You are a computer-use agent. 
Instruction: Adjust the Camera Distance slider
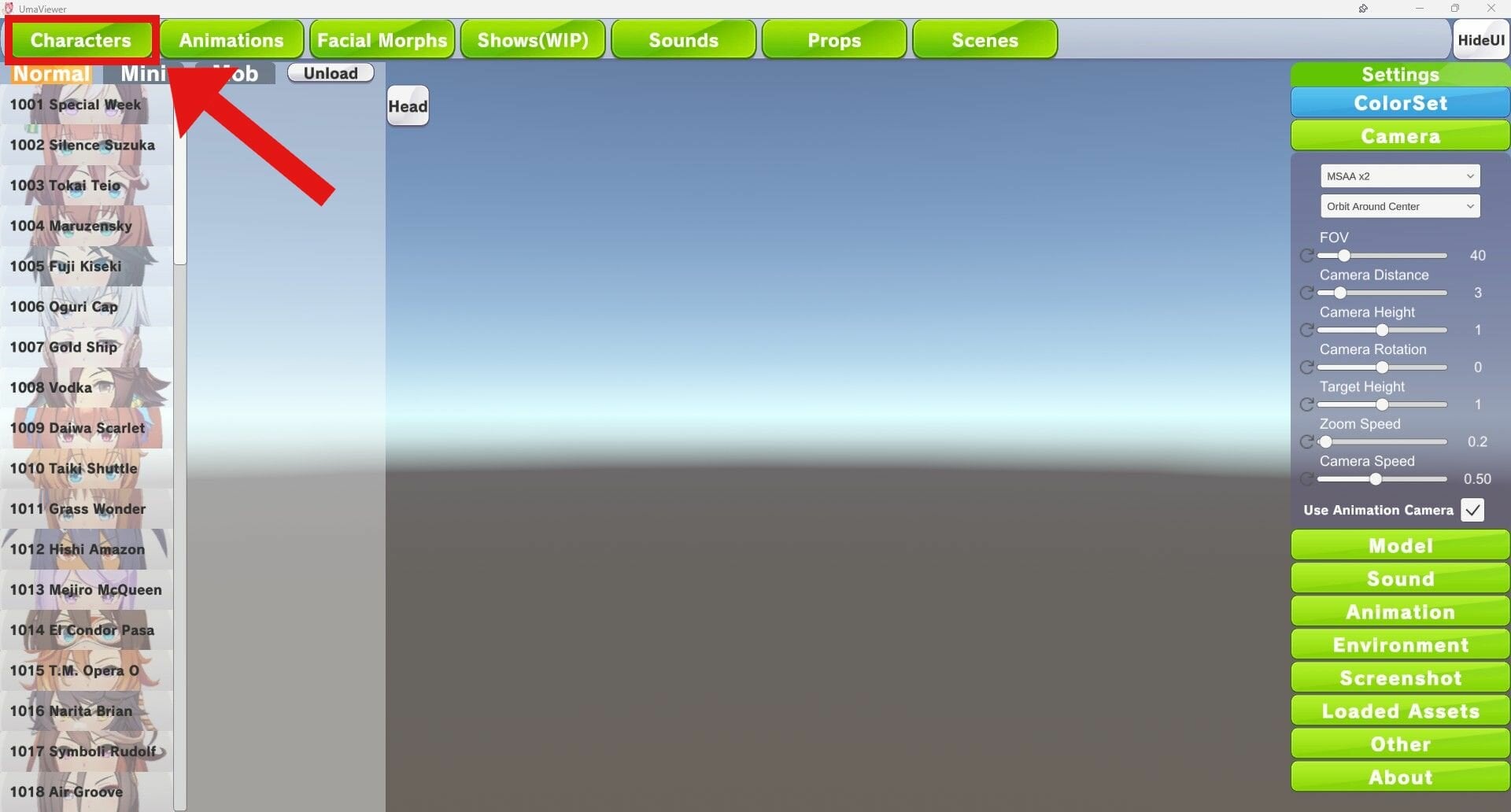[x=1382, y=293]
